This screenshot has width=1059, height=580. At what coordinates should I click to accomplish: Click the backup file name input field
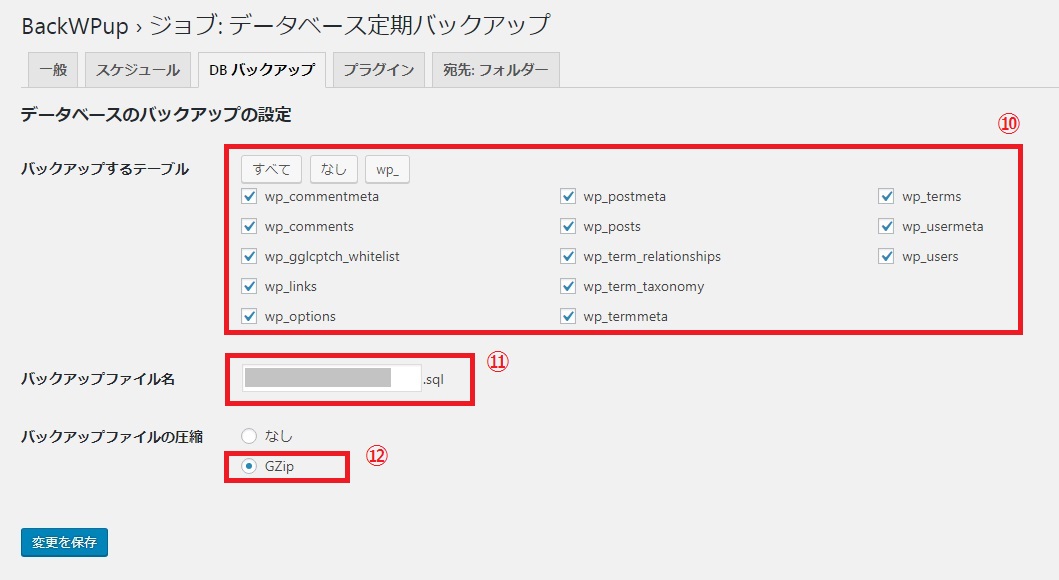click(x=331, y=378)
